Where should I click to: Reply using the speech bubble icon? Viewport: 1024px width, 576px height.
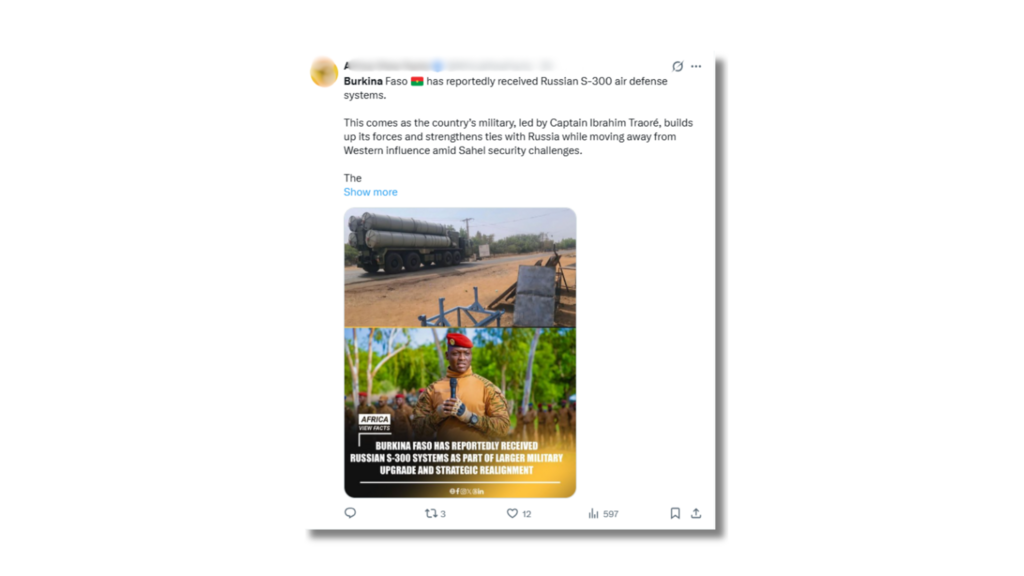tap(350, 513)
